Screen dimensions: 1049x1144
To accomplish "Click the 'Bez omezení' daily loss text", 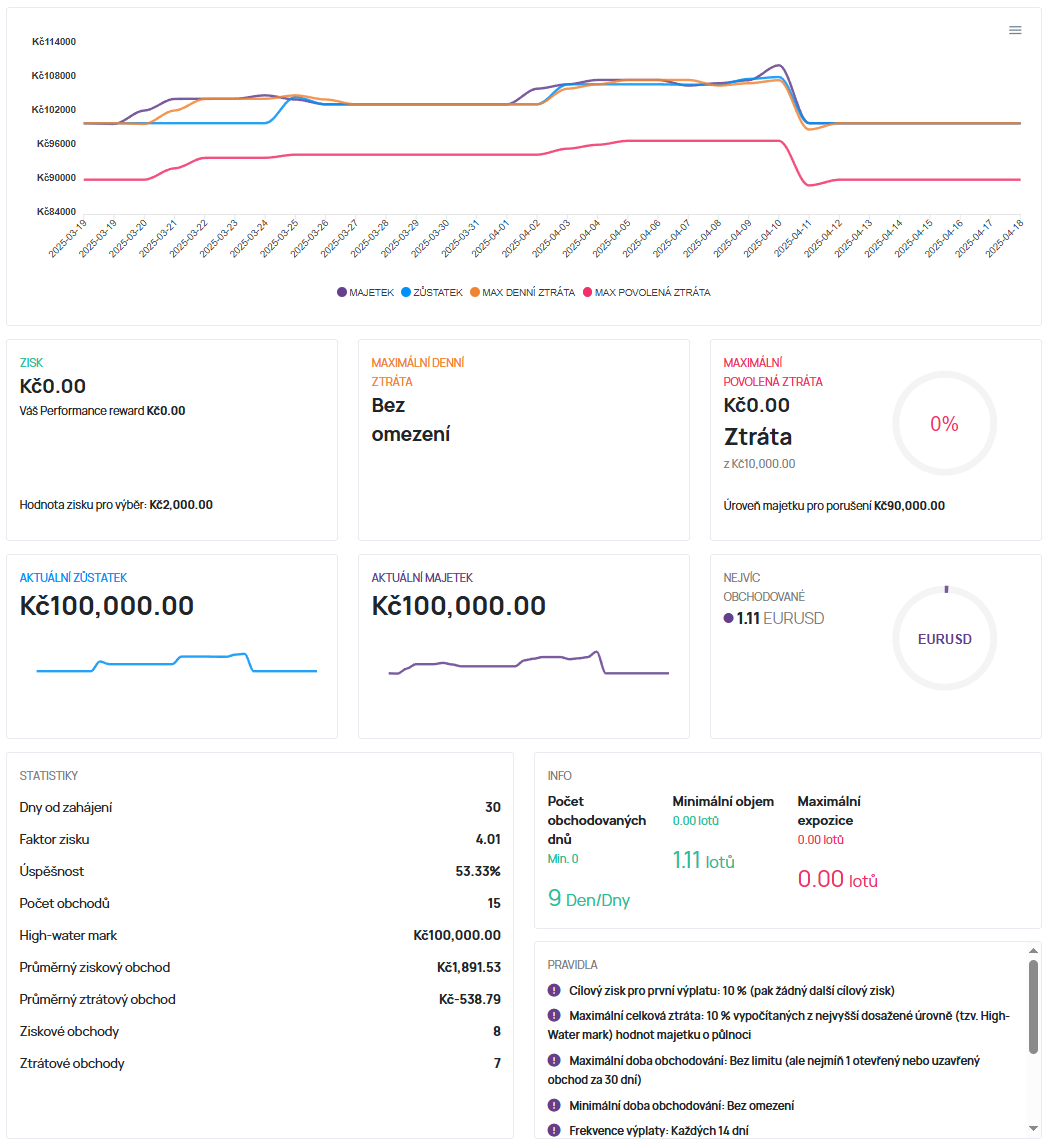I will click(x=411, y=420).
